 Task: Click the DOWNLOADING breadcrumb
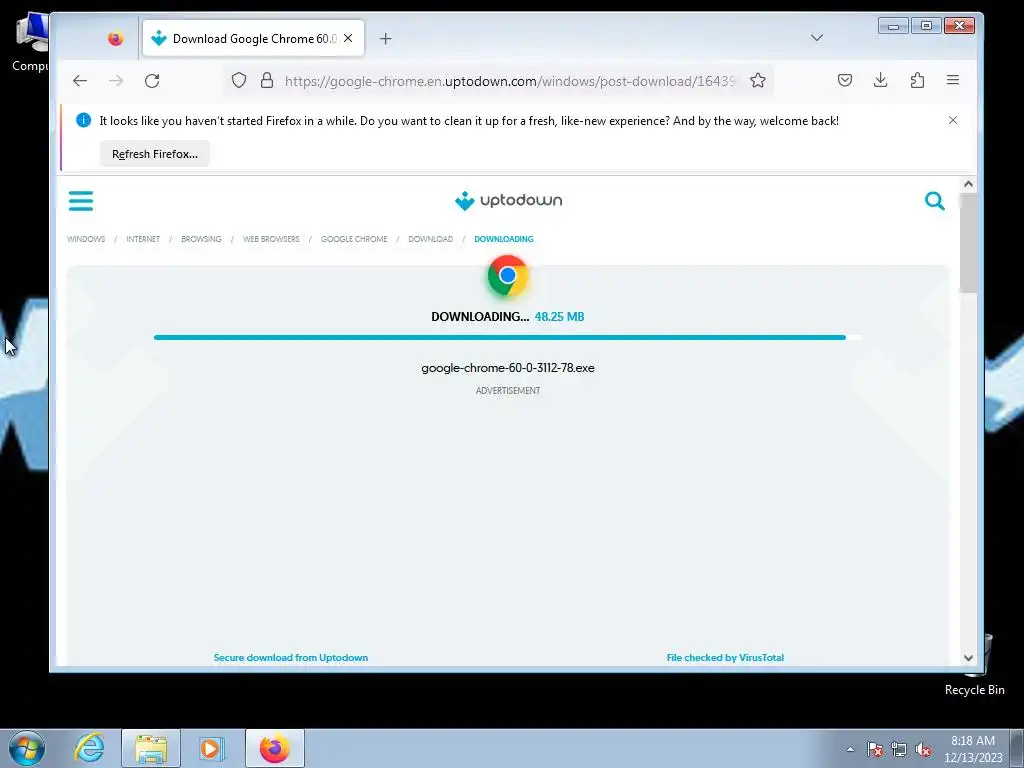(x=504, y=239)
